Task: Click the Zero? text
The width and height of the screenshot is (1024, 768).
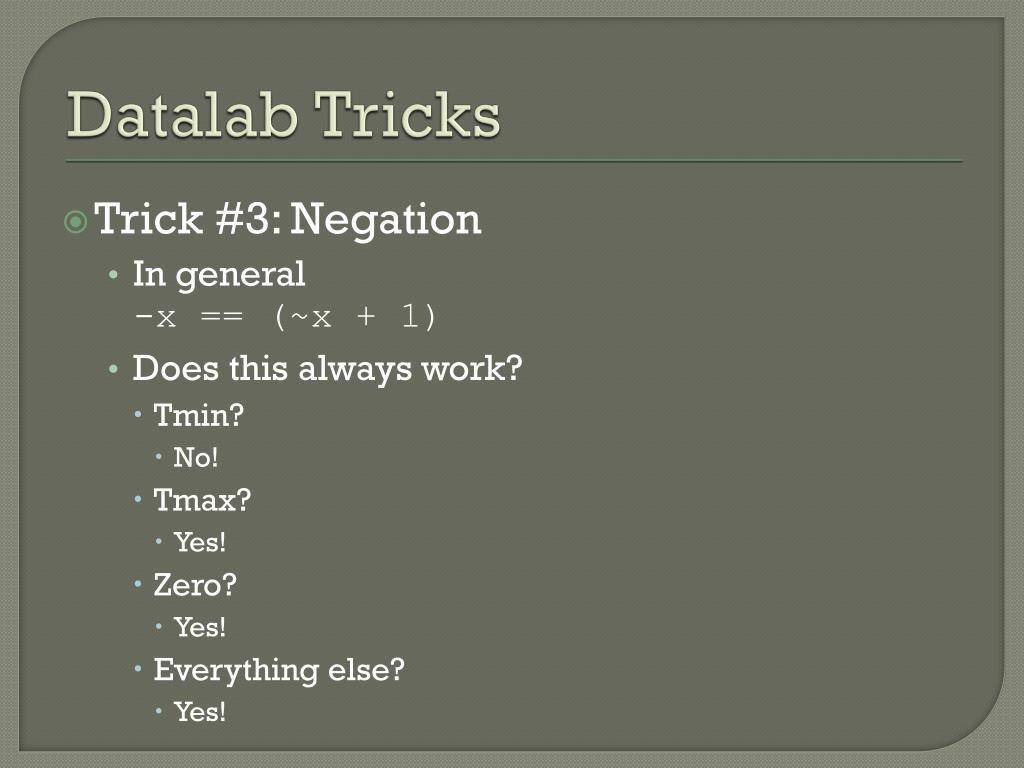Action: tap(195, 584)
